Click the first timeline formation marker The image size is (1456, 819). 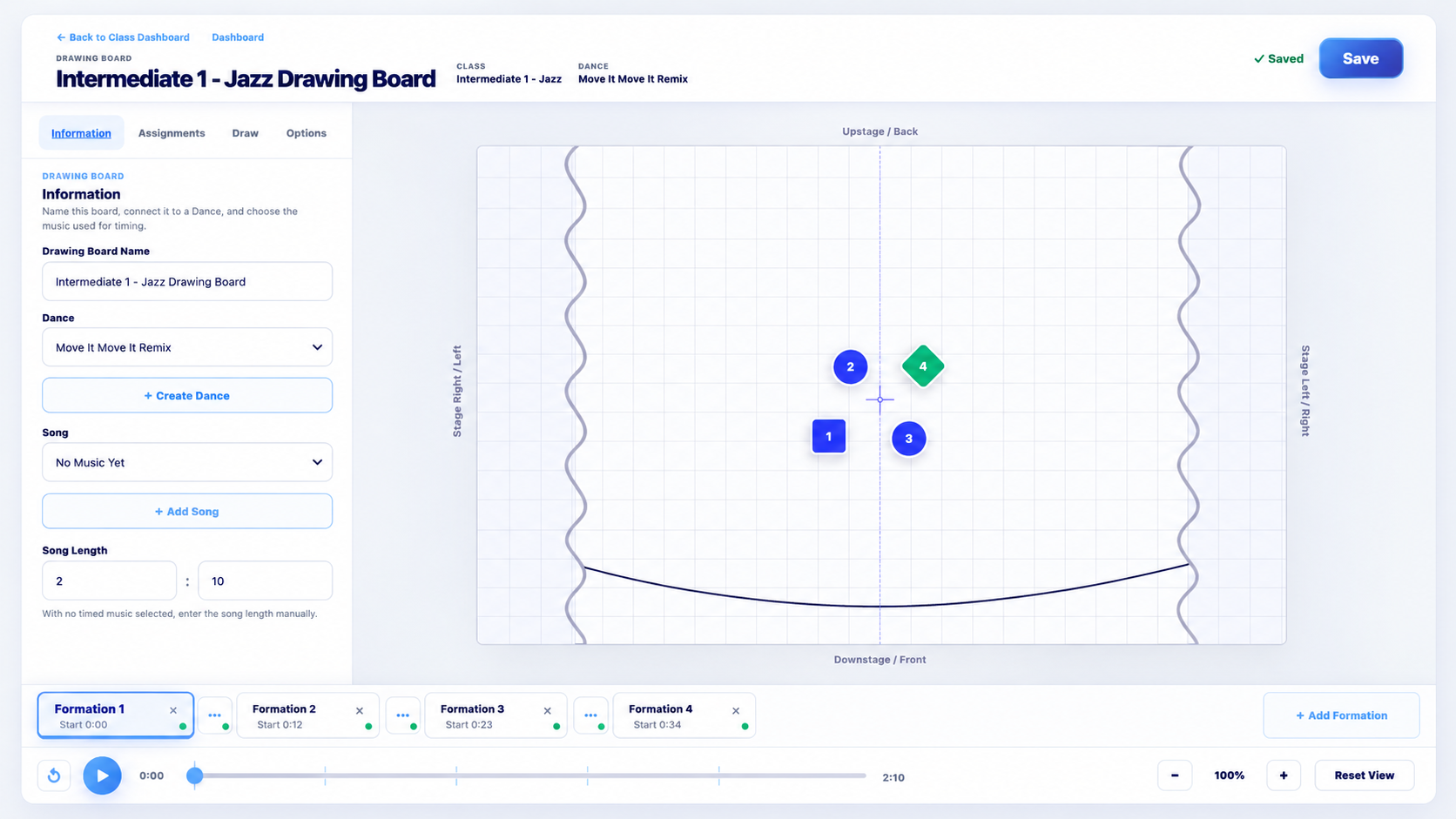325,775
